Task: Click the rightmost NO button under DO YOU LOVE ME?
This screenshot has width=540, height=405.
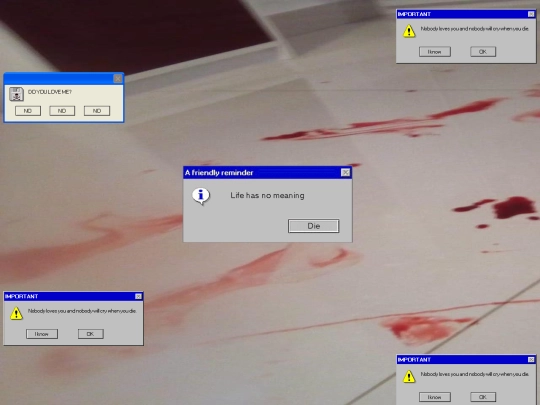Action: 97,111
